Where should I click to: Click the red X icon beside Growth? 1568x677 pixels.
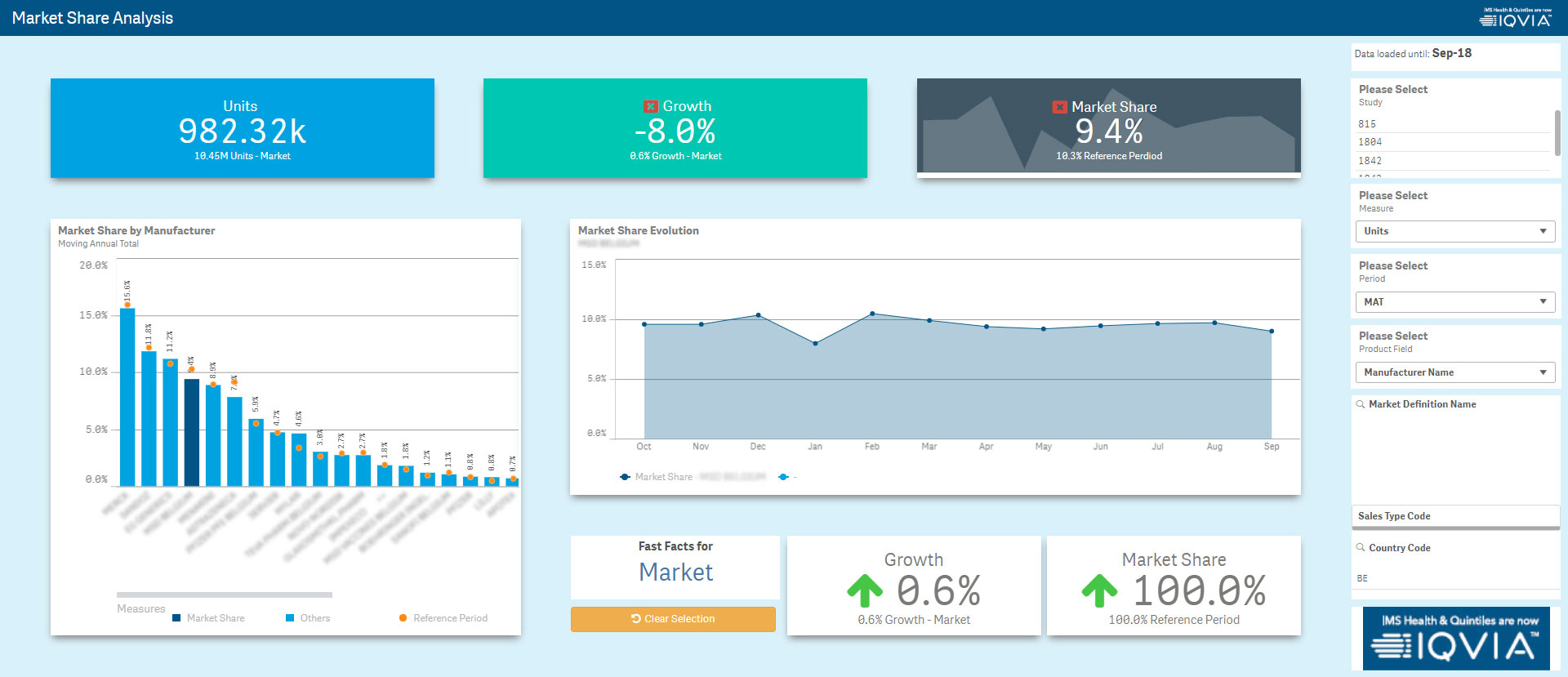click(651, 106)
